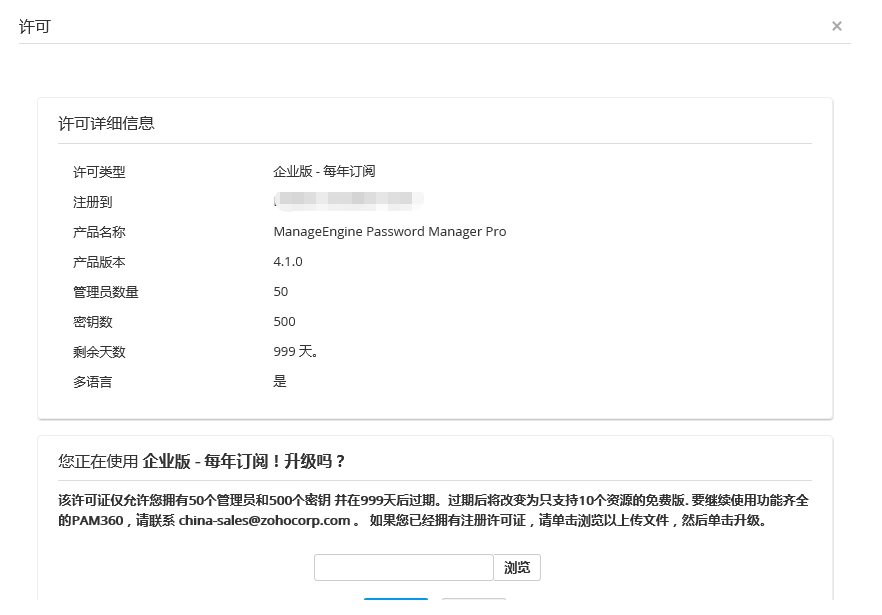Click the 多语言 label
The image size is (882, 615).
click(93, 382)
